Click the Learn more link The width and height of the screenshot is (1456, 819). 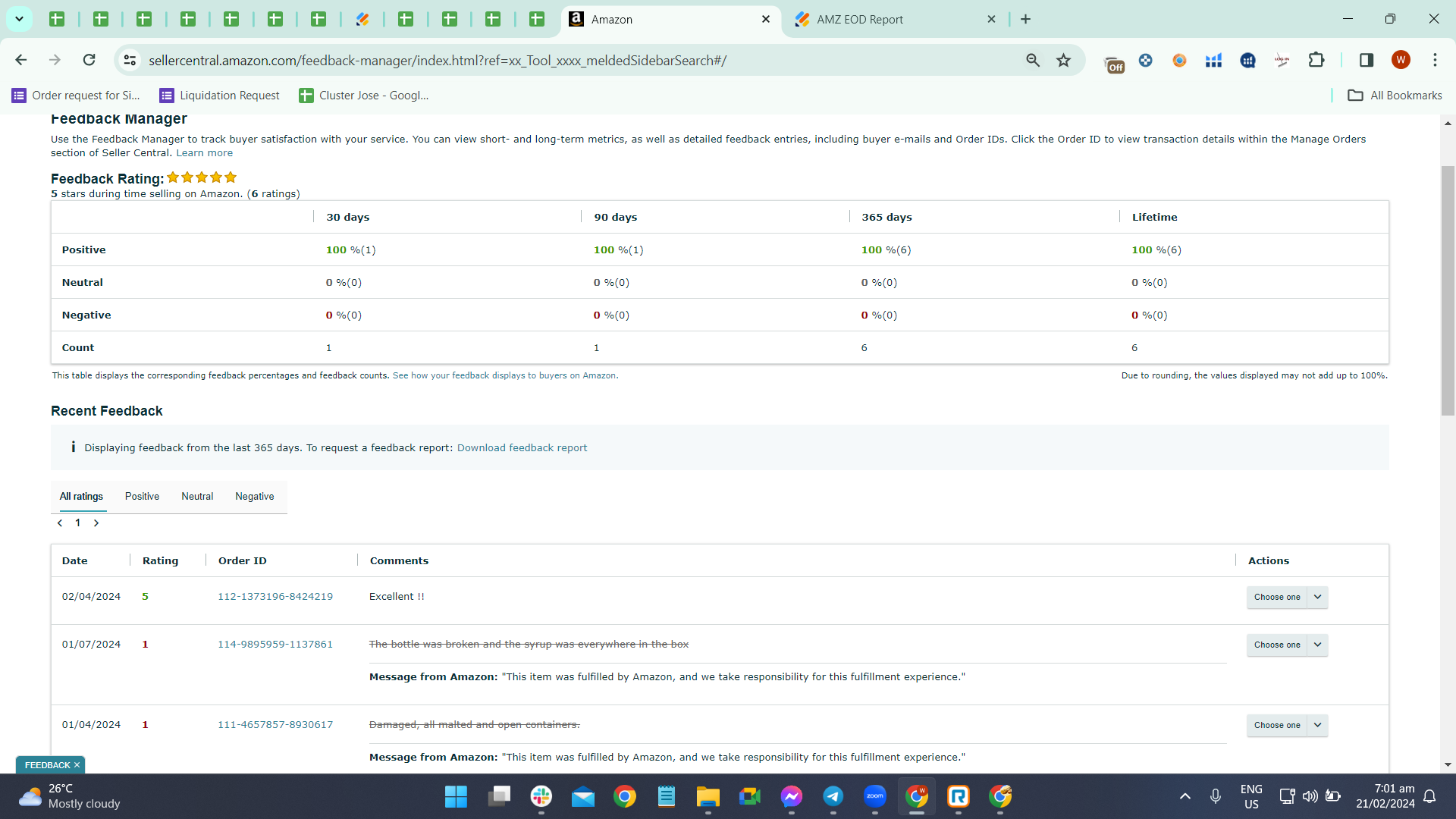(205, 152)
